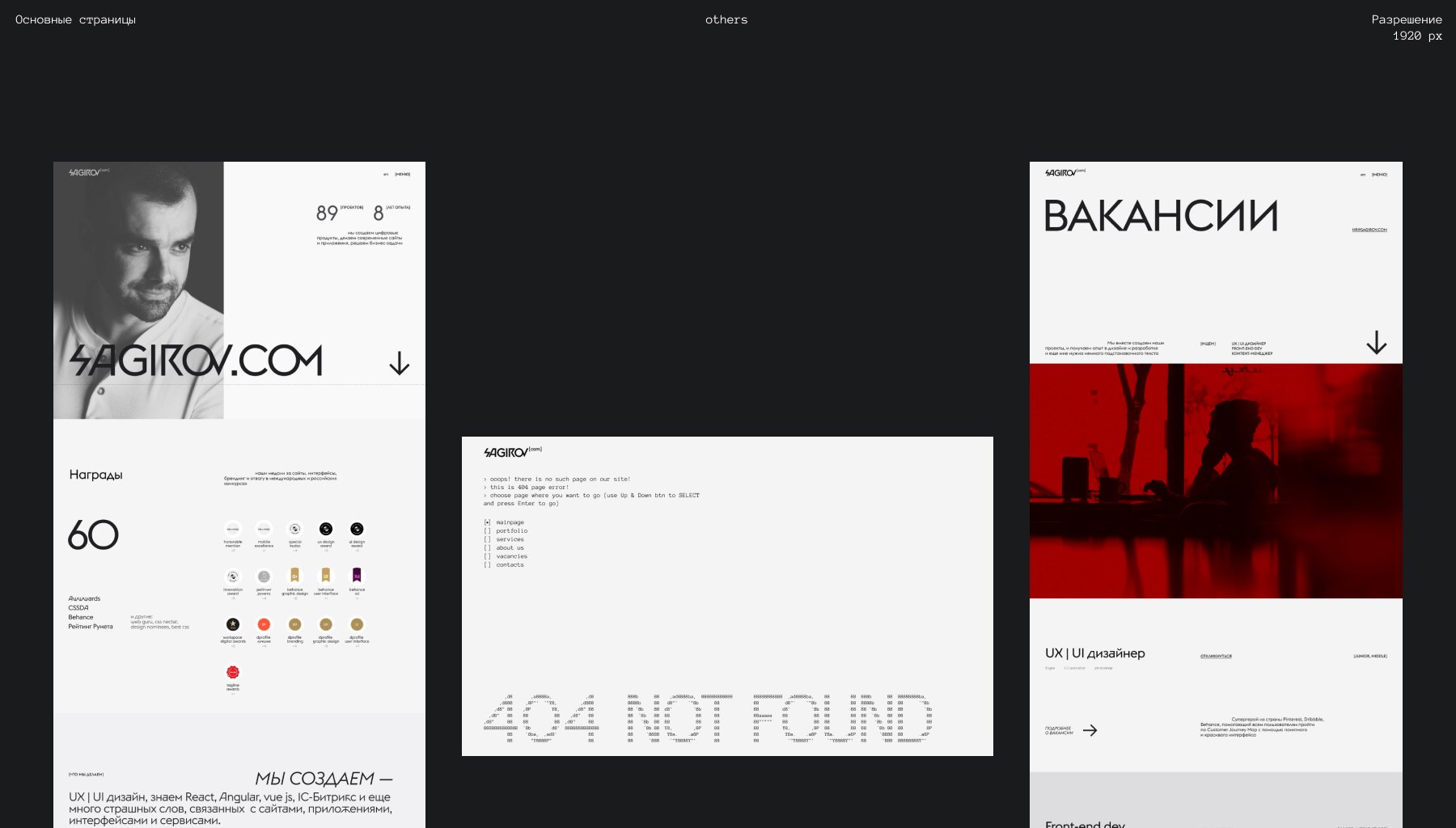Select the dprofile graphic design badge
The image size is (1456, 828).
coord(326,624)
